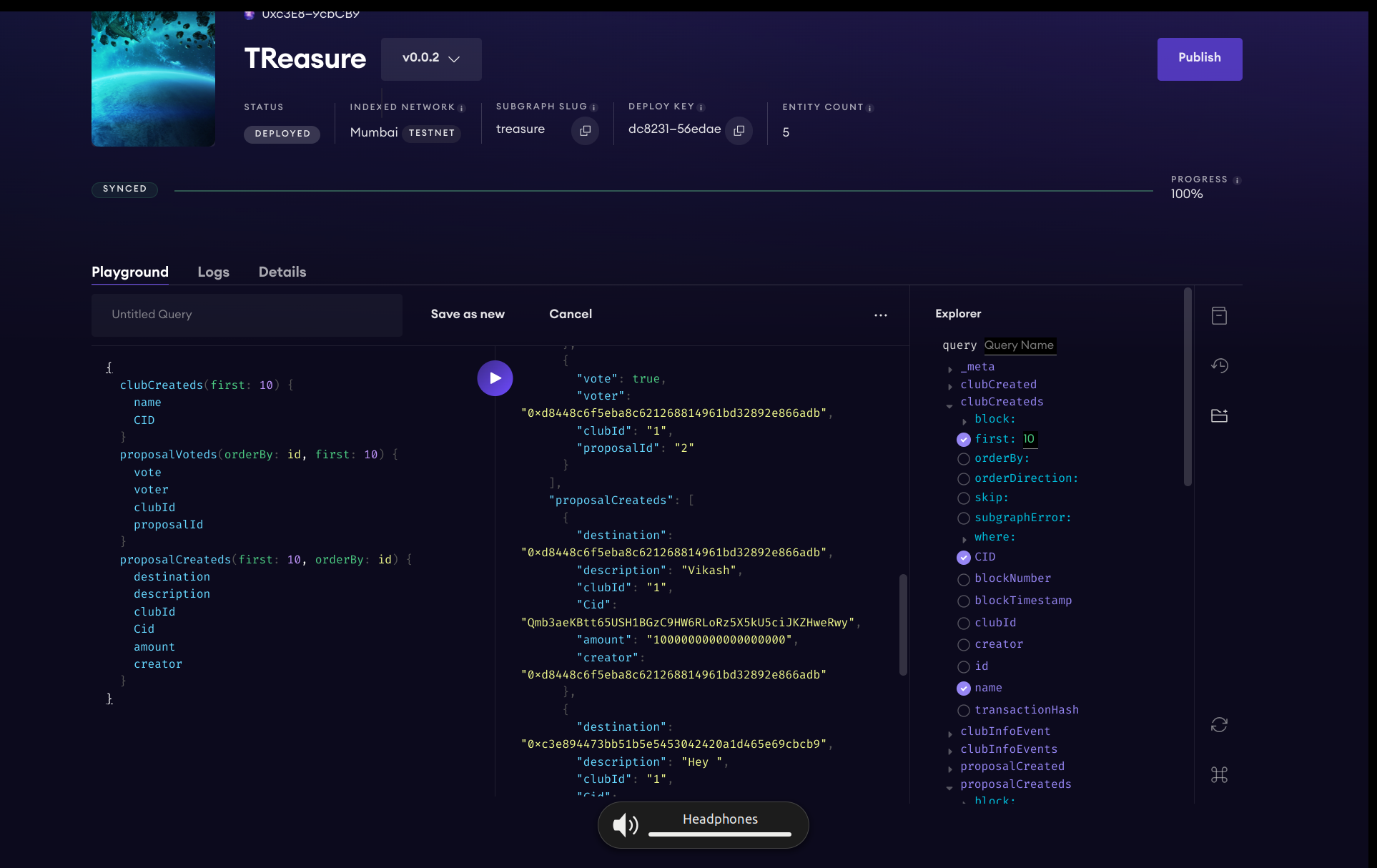Viewport: 1377px width, 868px height.
Task: Uncheck the first: 10 argument
Action: point(964,439)
